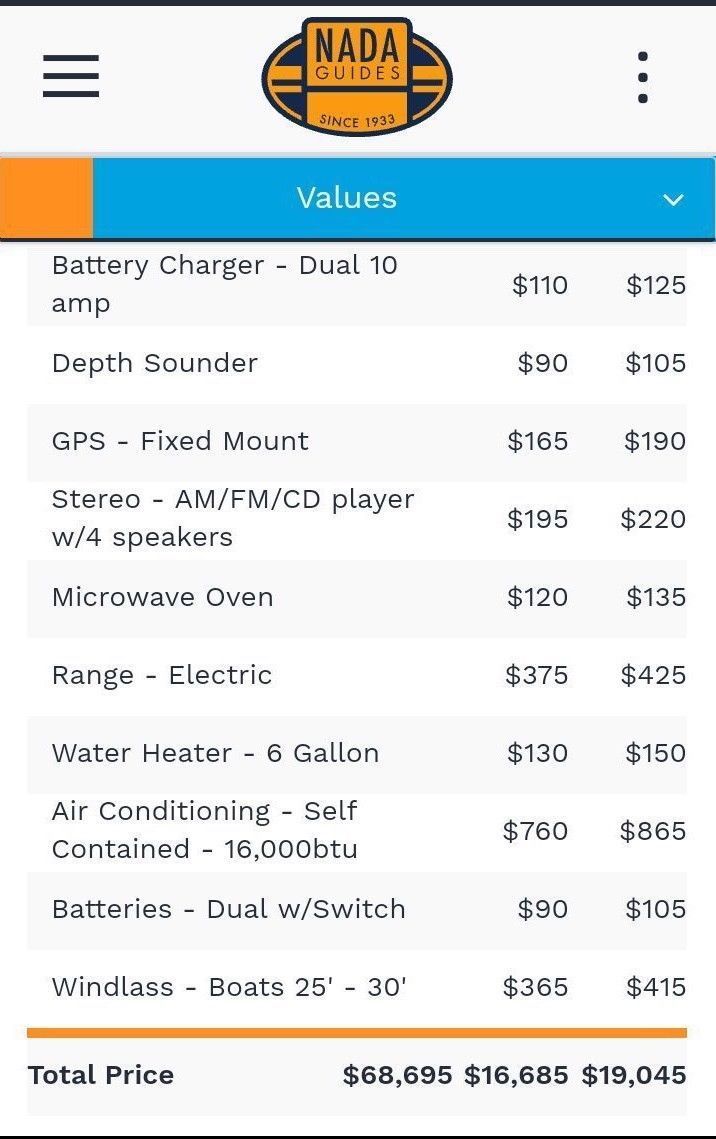Image resolution: width=716 pixels, height=1139 pixels.
Task: Click the NADA Guides logo
Action: pyautogui.click(x=357, y=77)
